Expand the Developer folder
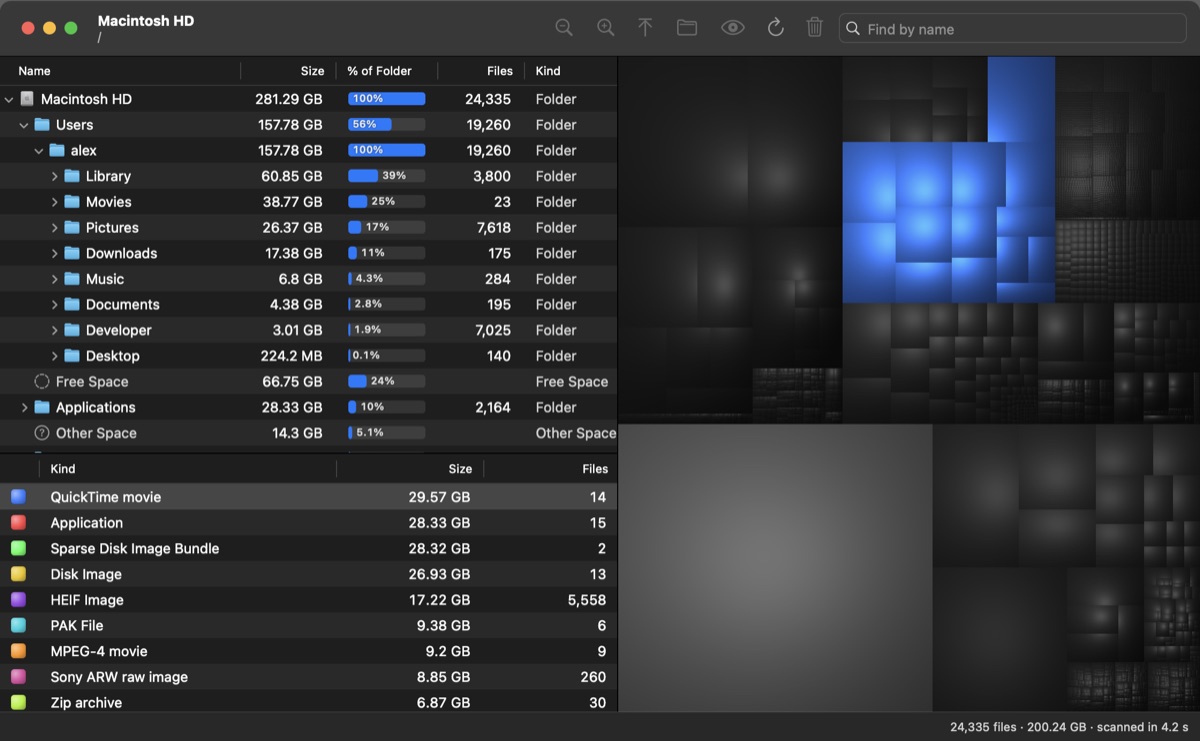Screen dimensions: 1200x741 (x=55, y=331)
